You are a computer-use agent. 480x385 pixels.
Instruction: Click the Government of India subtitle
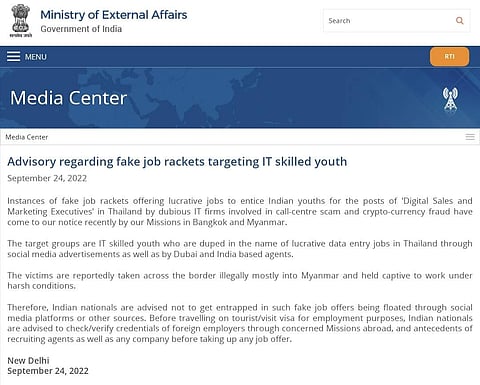click(81, 29)
